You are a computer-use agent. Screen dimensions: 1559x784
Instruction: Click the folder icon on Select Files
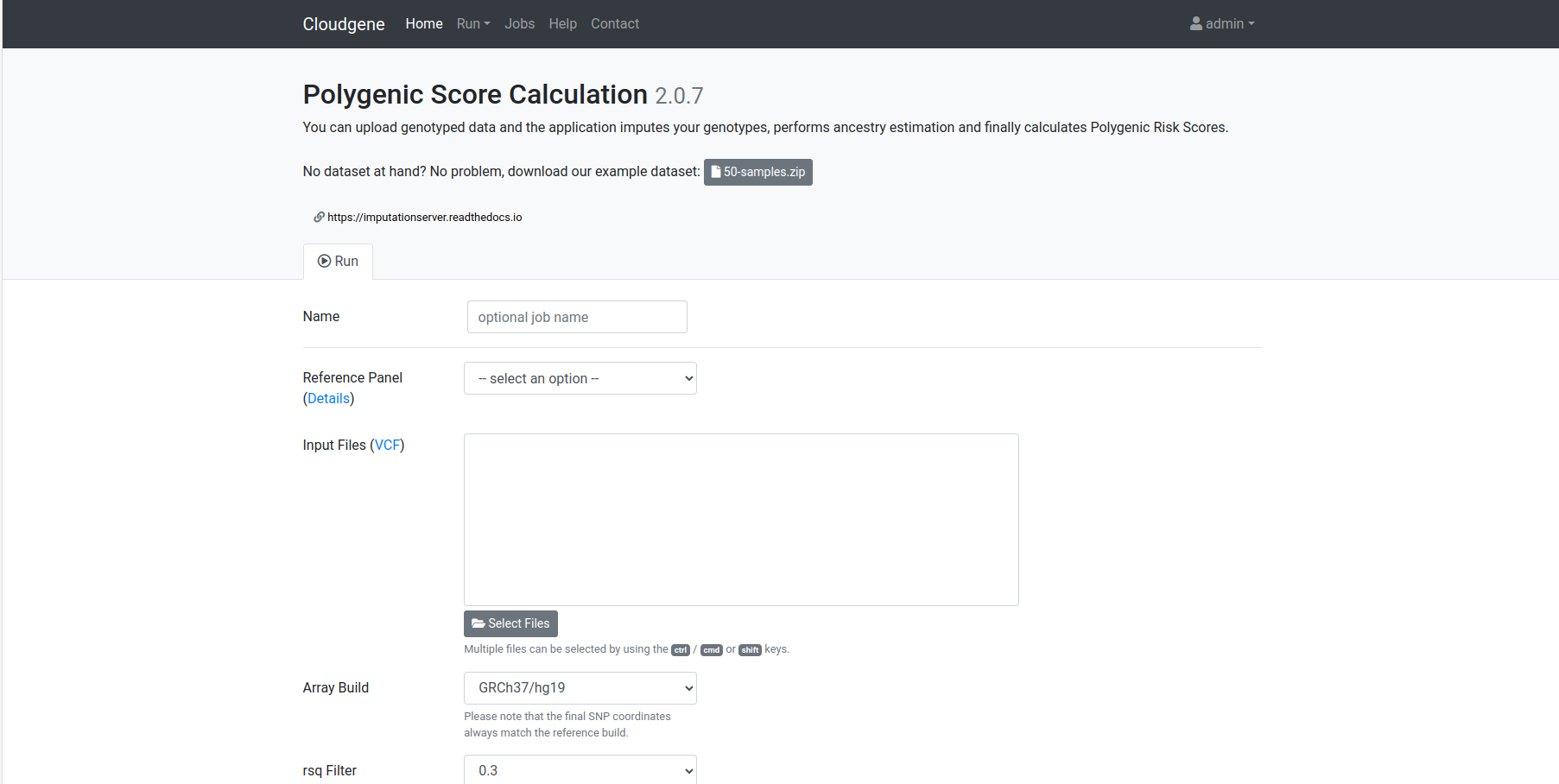pyautogui.click(x=478, y=623)
